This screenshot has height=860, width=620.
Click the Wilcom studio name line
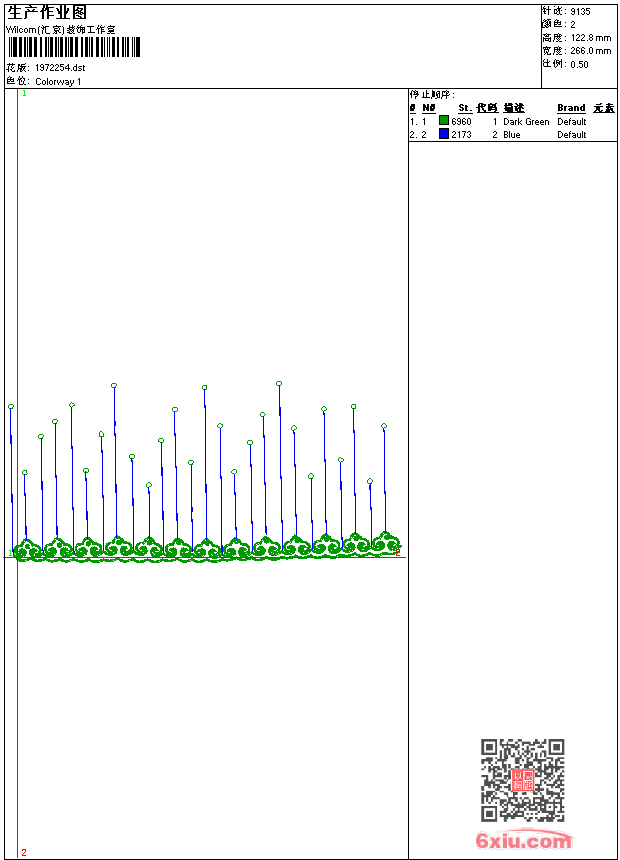point(61,30)
